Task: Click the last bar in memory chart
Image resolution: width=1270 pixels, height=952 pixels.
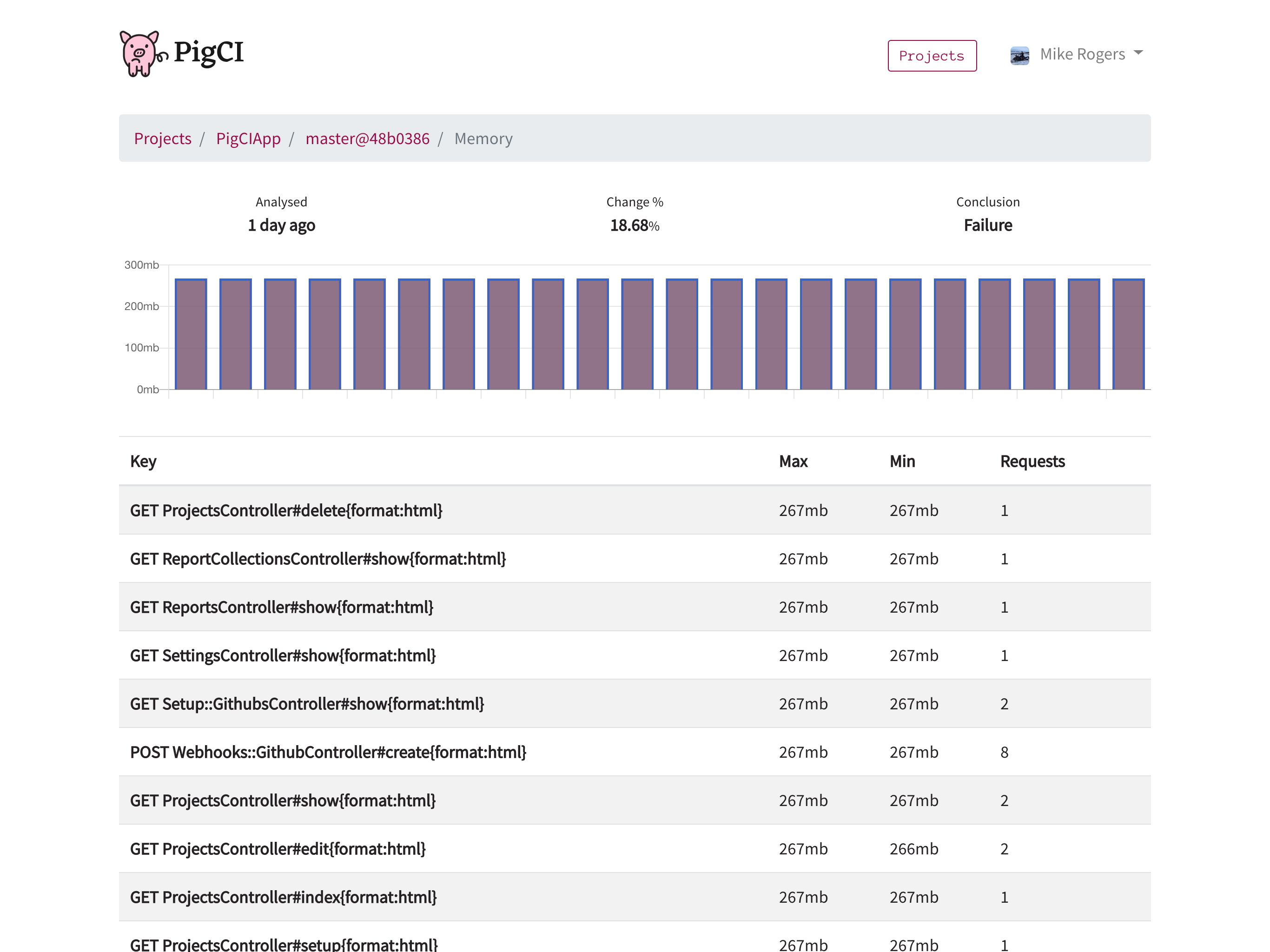Action: click(x=1128, y=334)
